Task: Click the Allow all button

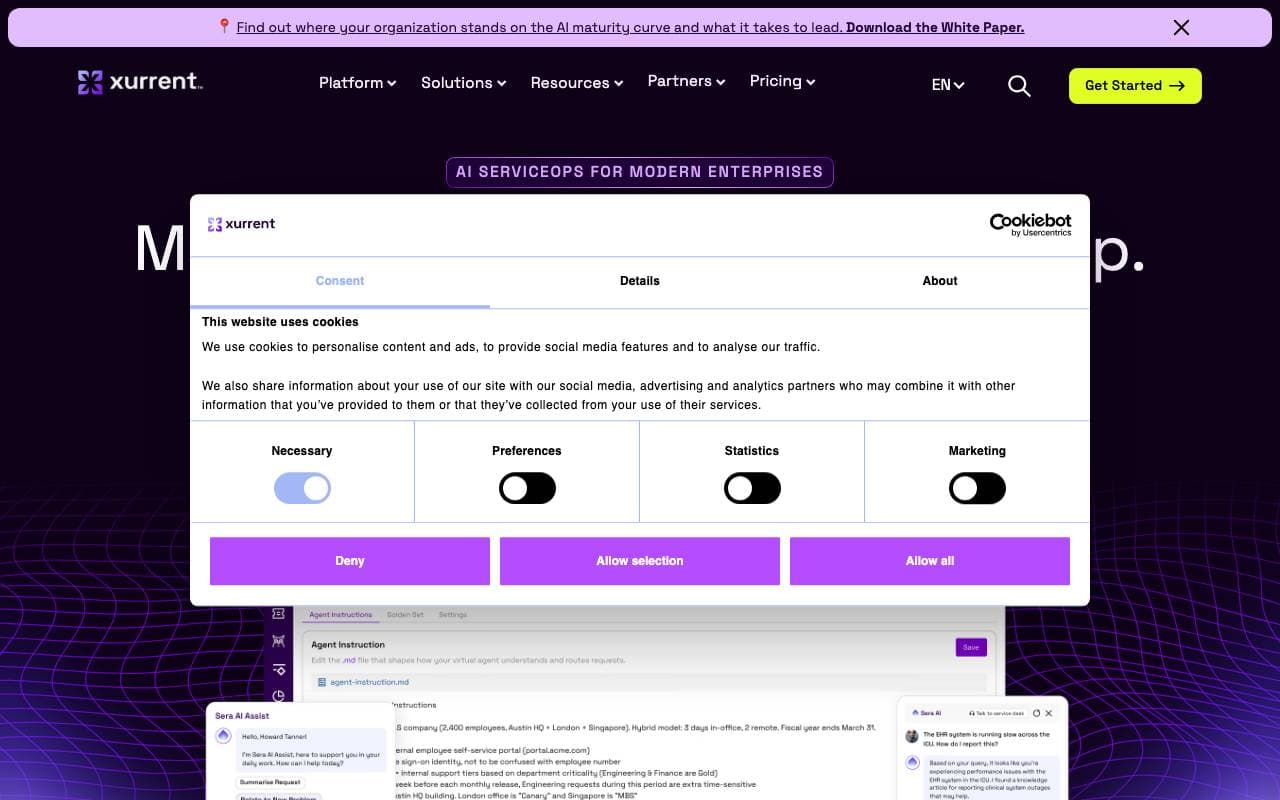Action: [930, 561]
